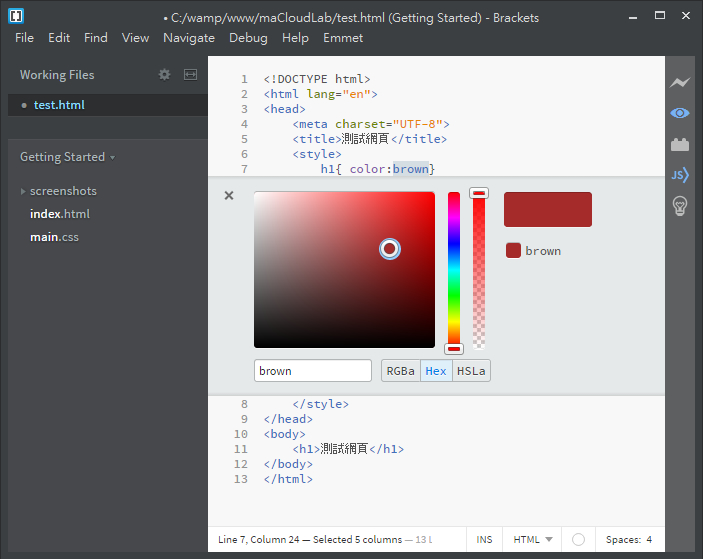Open the HTML language dropdown
The height and width of the screenshot is (559, 703).
tap(533, 539)
